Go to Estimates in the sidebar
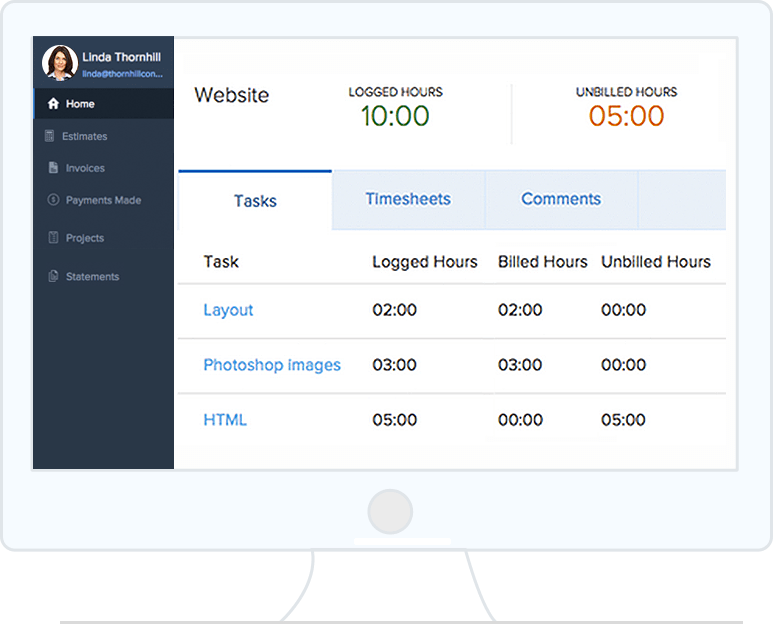This screenshot has height=624, width=773. pyautogui.click(x=84, y=137)
